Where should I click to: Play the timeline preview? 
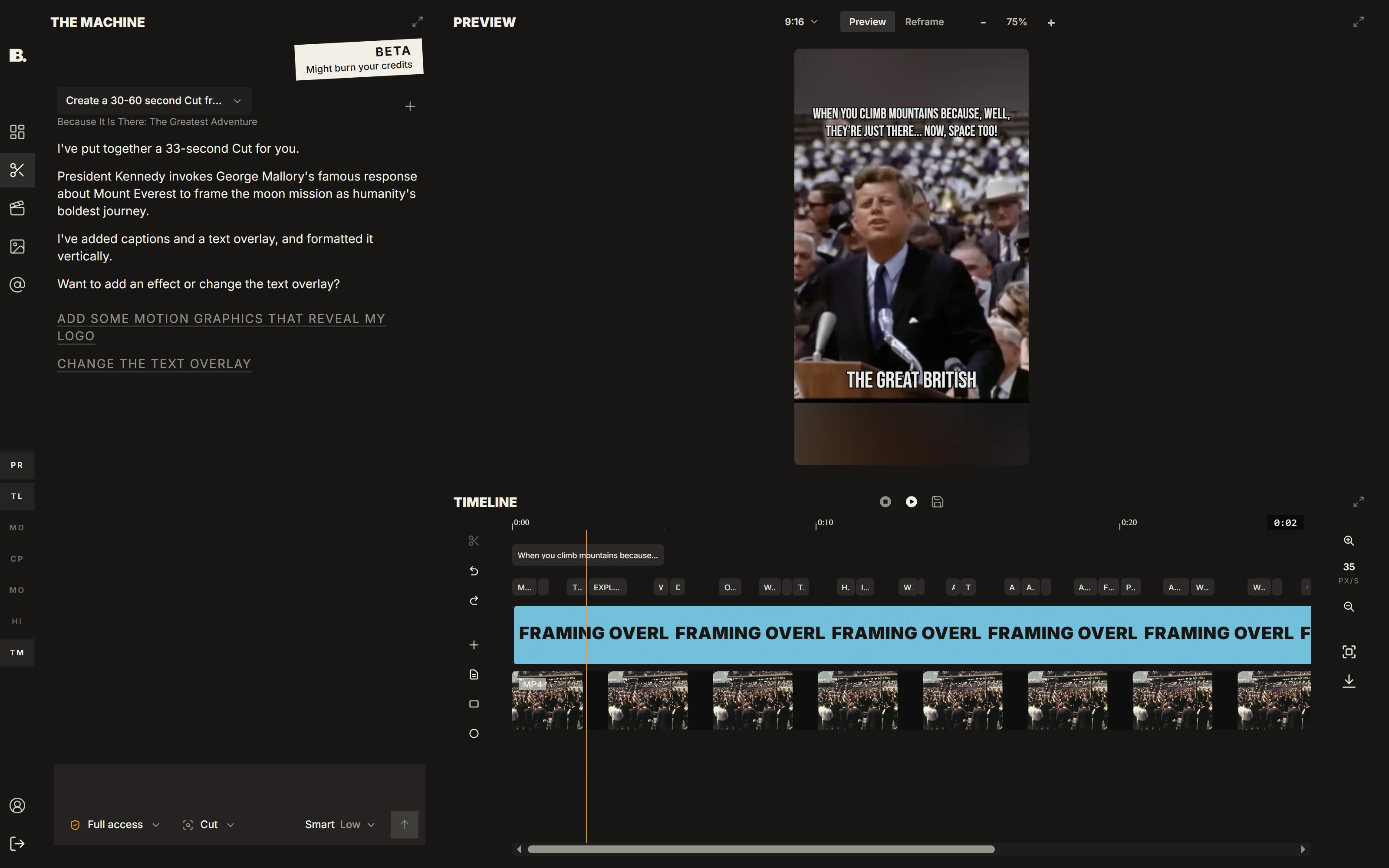click(912, 502)
